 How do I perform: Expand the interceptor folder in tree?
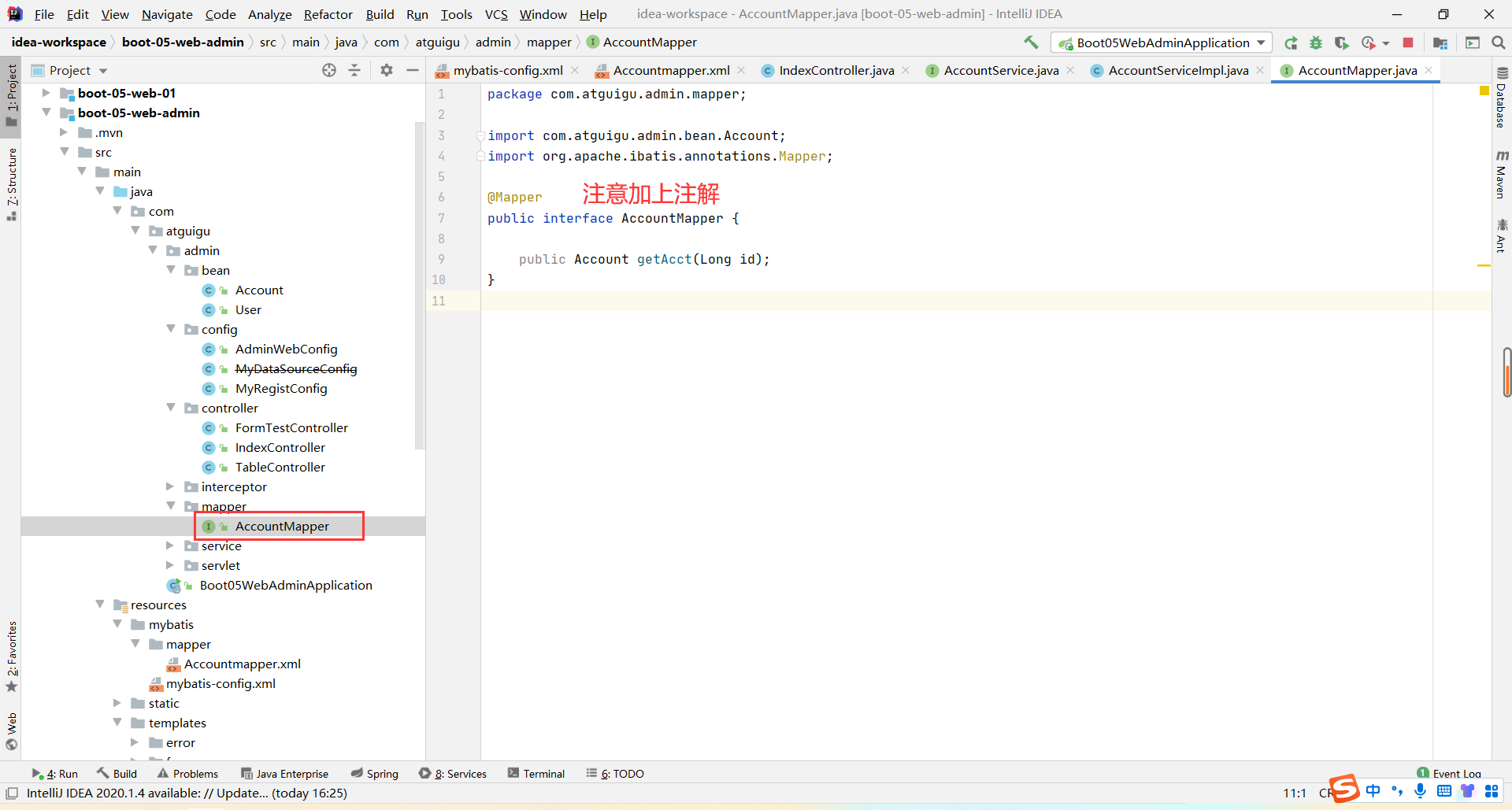tap(170, 486)
